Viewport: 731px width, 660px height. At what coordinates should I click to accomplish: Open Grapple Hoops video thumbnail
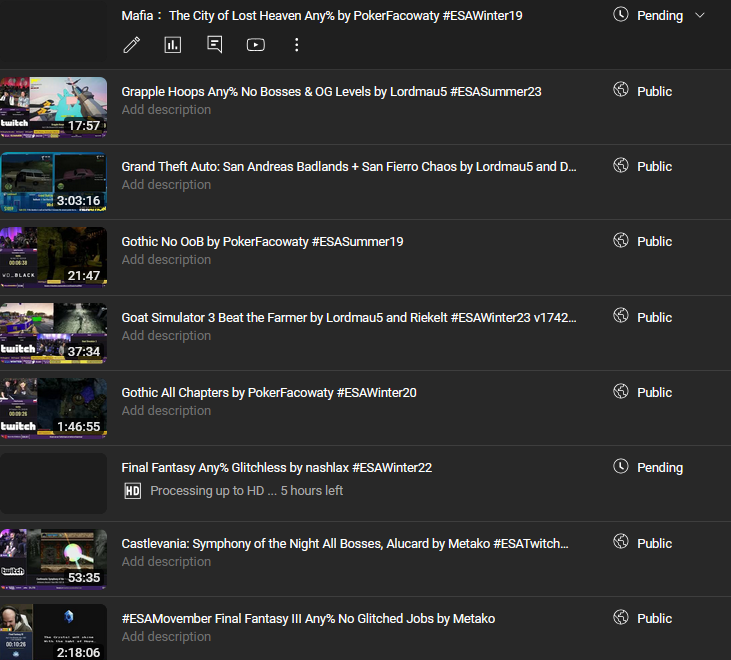54,107
